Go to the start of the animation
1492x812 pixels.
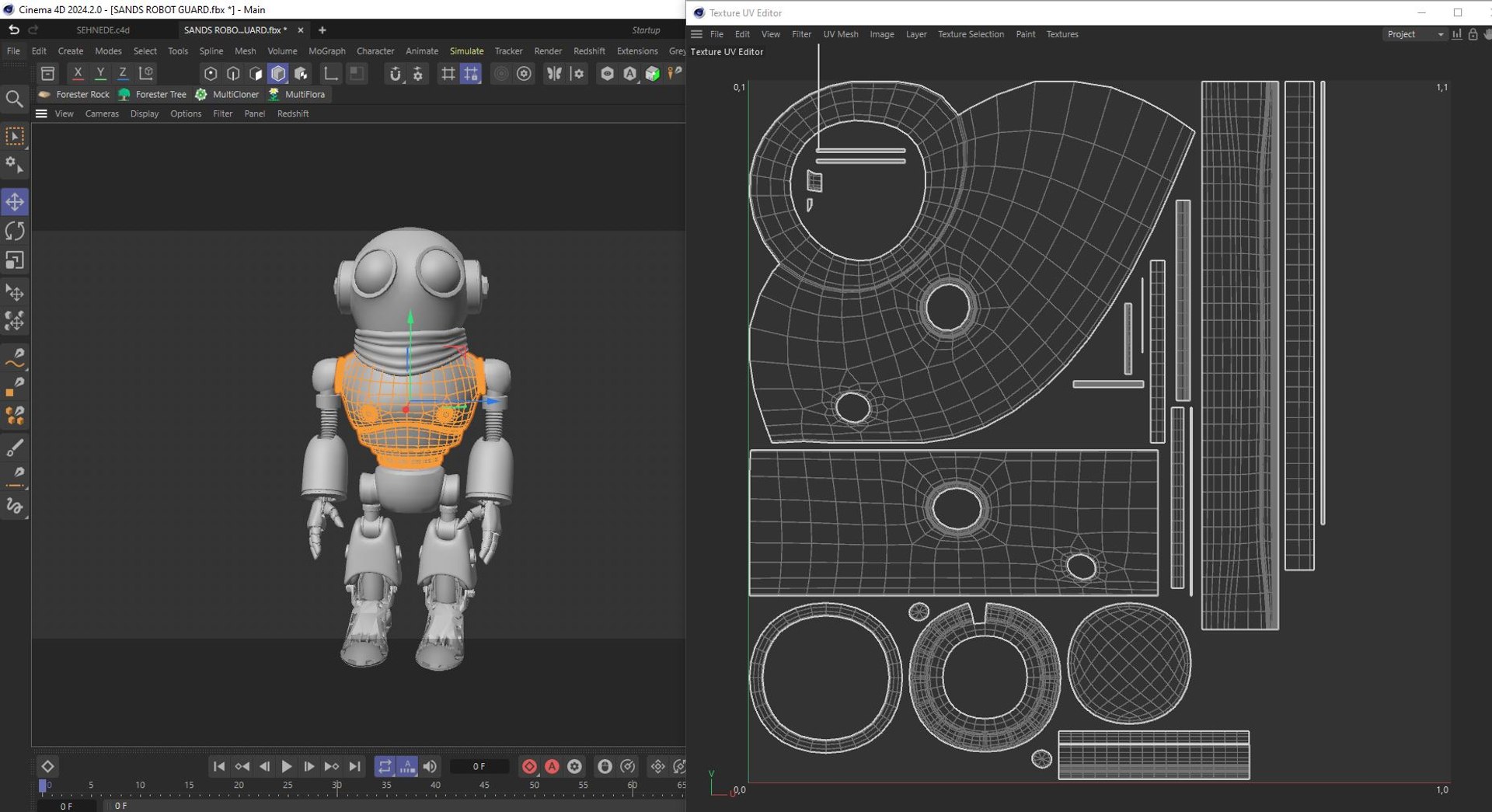pos(219,766)
